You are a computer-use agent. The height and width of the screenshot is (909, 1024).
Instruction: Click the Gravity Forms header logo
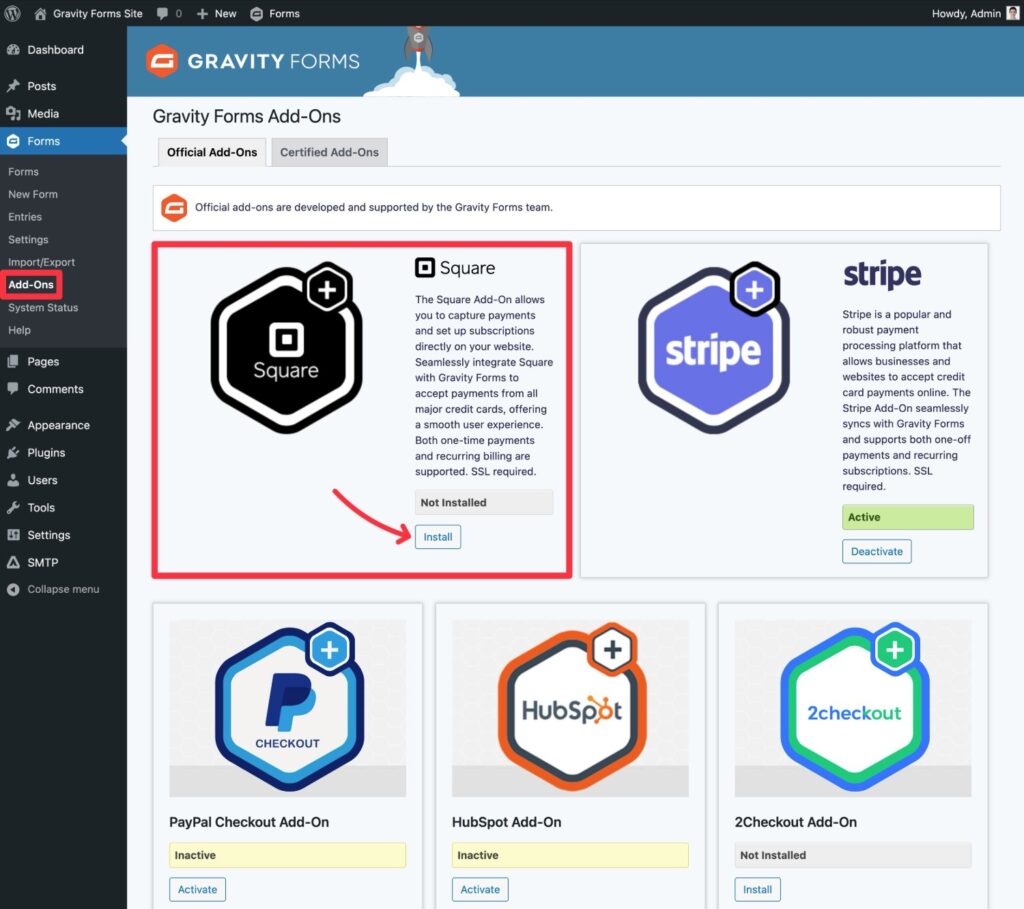click(x=253, y=61)
